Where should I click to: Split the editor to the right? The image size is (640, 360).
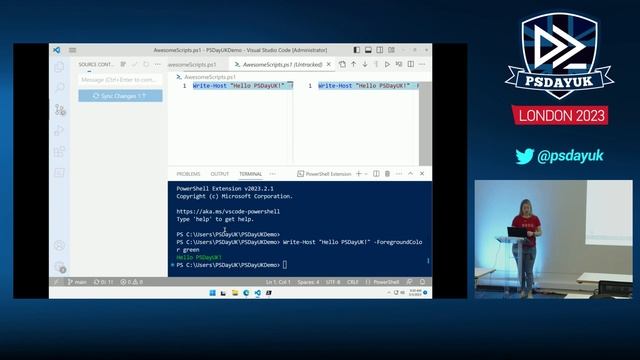point(411,64)
